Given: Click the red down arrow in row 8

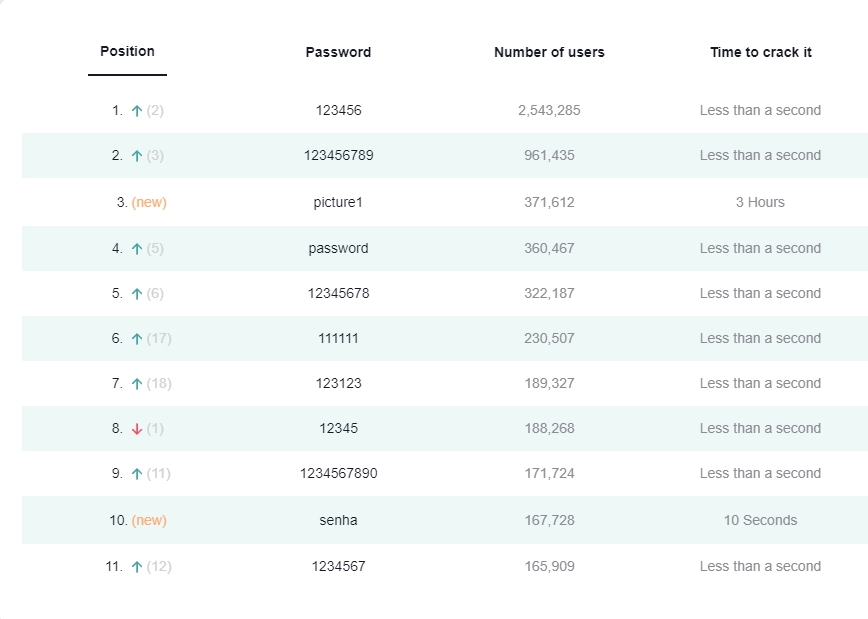Looking at the screenshot, I should [136, 429].
